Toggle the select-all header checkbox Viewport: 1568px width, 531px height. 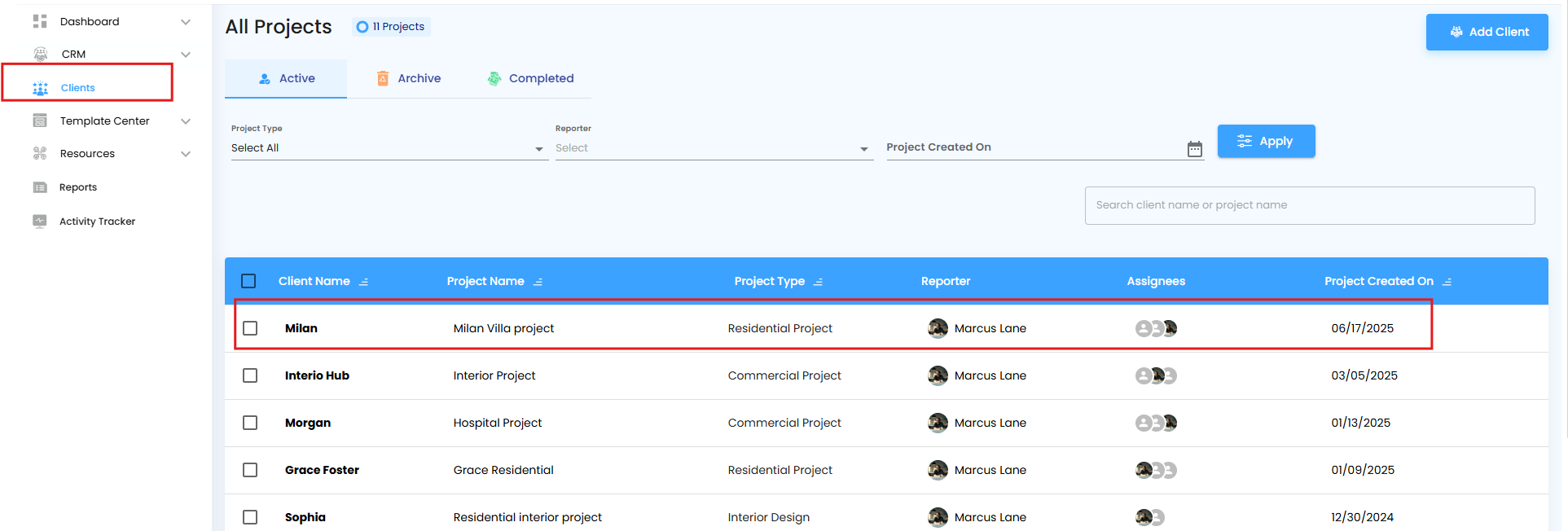[248, 281]
